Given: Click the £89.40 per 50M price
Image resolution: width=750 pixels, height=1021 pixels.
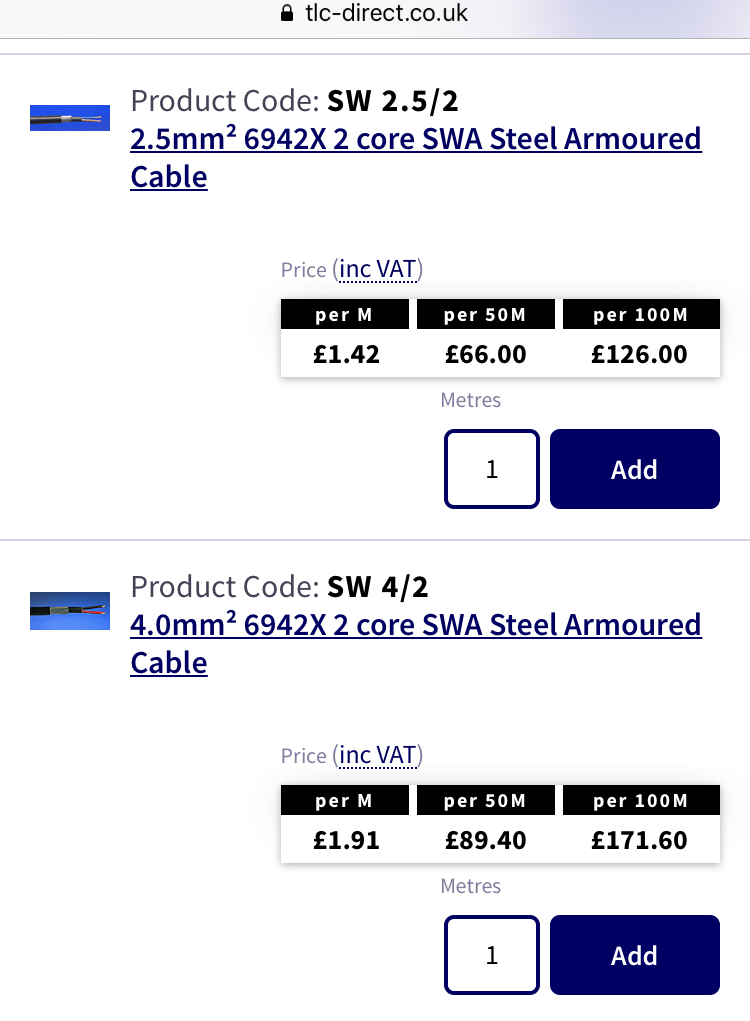Looking at the screenshot, I should pyautogui.click(x=486, y=840).
